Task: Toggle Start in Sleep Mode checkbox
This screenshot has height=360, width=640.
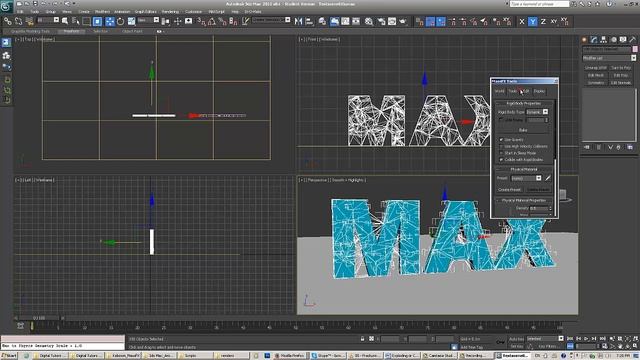Action: click(x=501, y=153)
